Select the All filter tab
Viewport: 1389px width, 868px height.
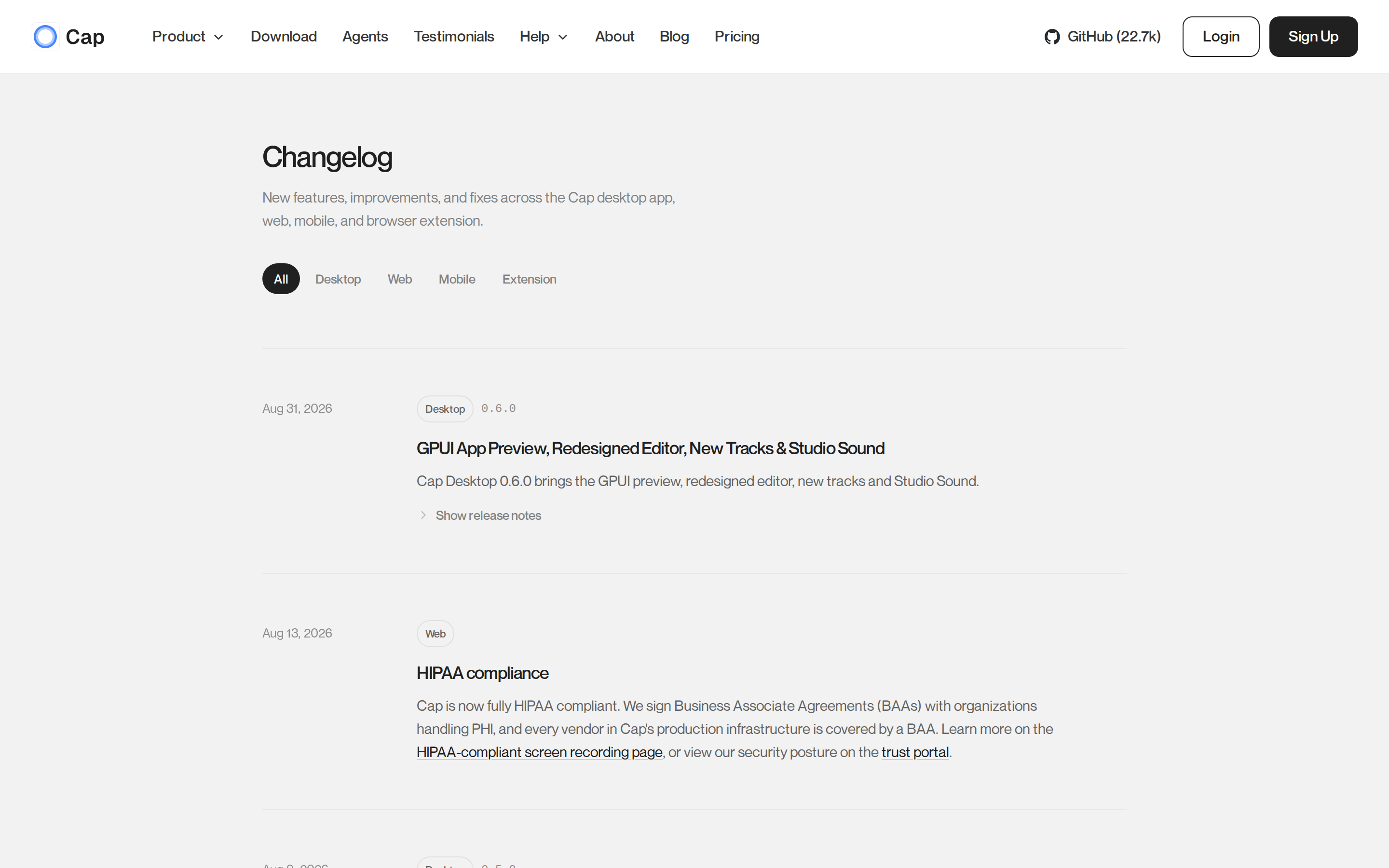pyautogui.click(x=281, y=279)
